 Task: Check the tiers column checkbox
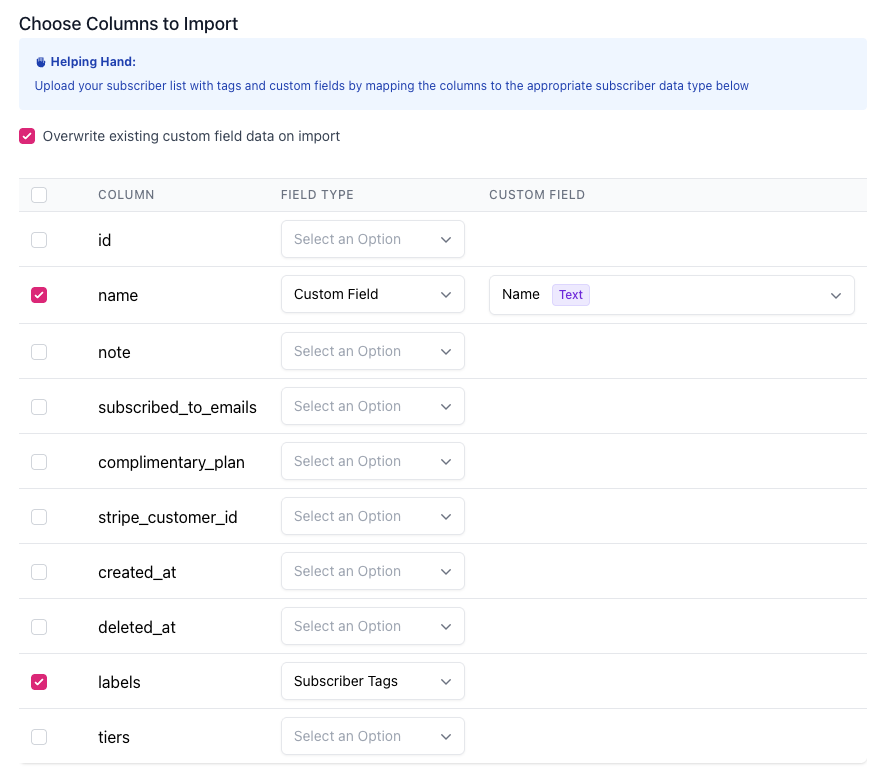click(39, 737)
